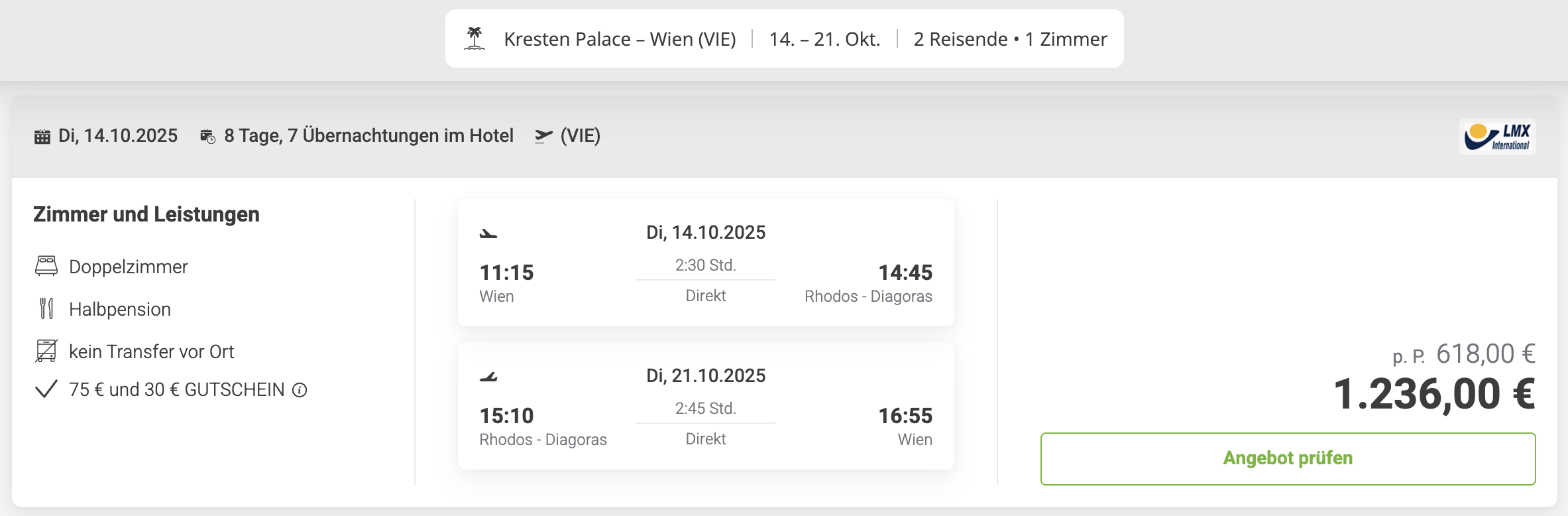Edit the Kresten Palace – Wien (VIE) destination

click(620, 39)
